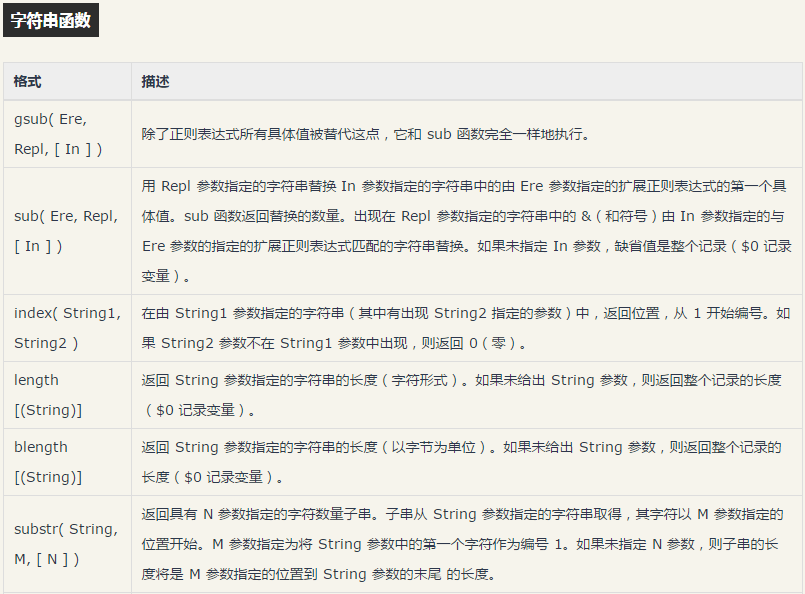Click the blength description mentioning 以字节为单位
The width and height of the screenshot is (805, 594).
467,462
